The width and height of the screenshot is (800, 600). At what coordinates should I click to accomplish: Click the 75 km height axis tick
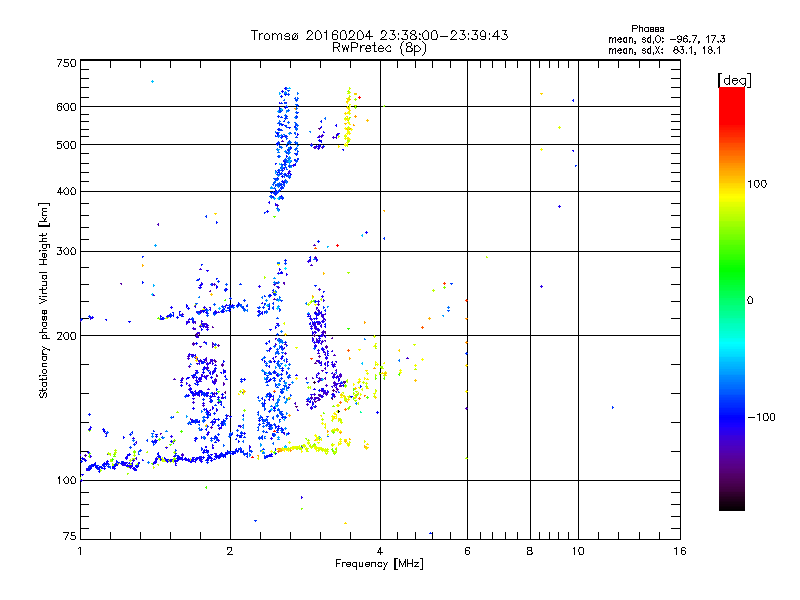click(70, 536)
